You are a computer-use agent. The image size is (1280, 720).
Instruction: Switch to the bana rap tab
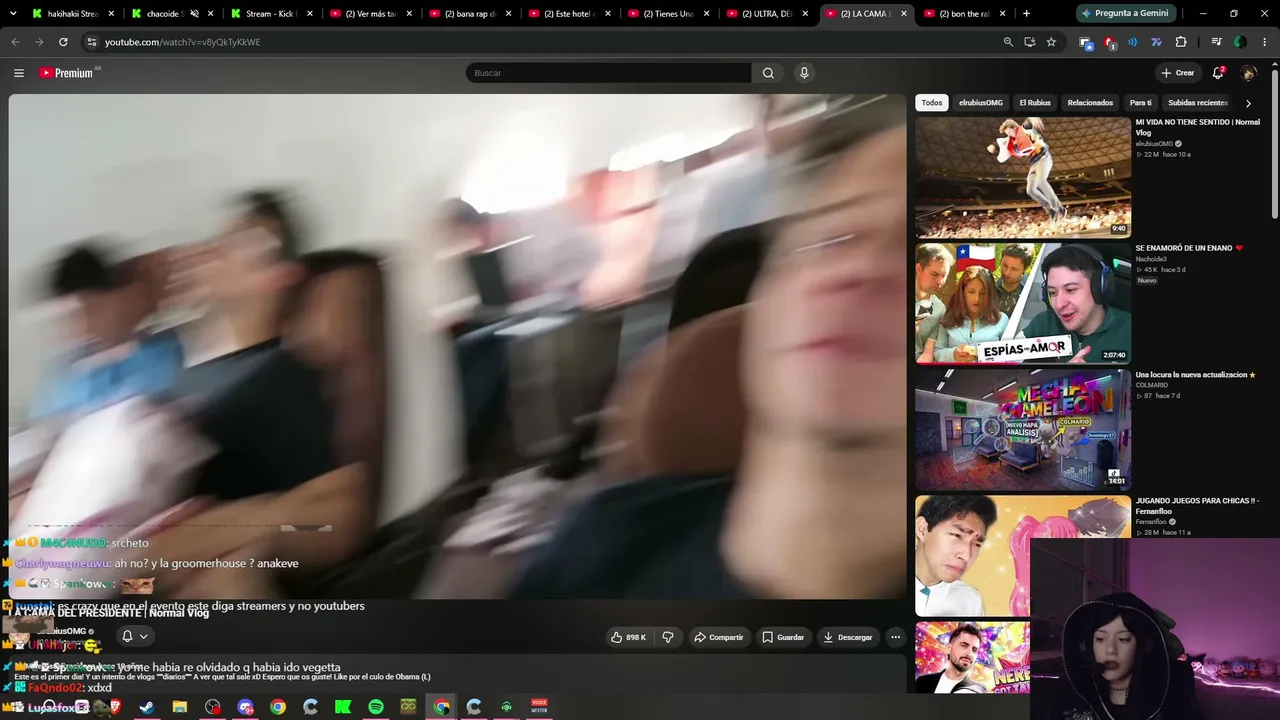463,14
